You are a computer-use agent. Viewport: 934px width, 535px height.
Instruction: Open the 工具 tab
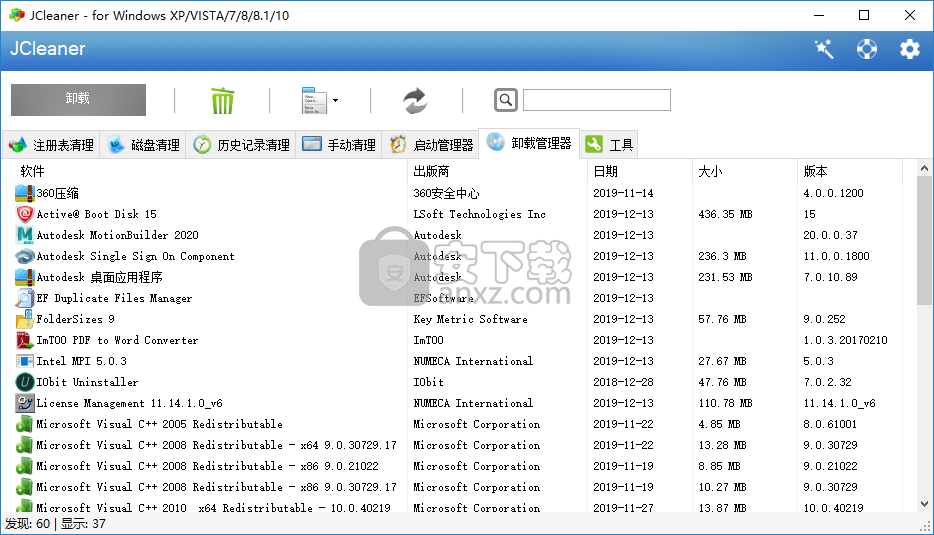point(609,145)
